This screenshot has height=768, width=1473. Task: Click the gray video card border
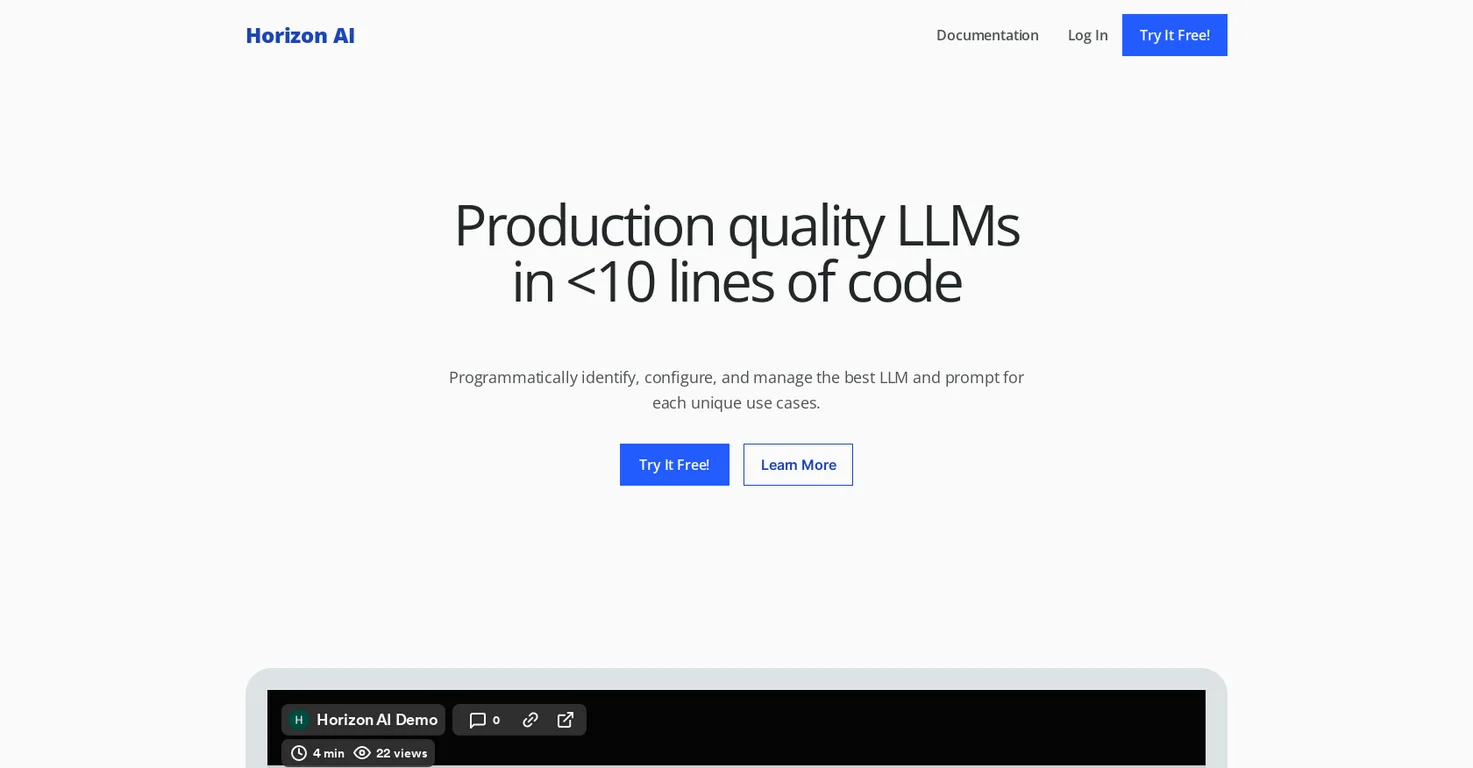(x=736, y=679)
